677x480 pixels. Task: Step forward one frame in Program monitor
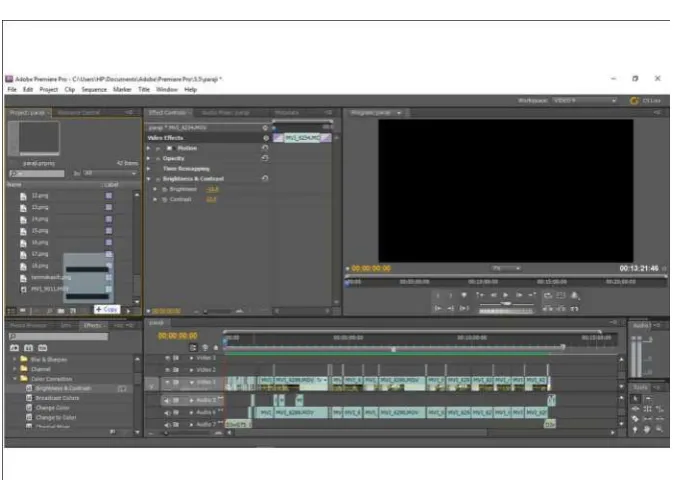point(519,295)
